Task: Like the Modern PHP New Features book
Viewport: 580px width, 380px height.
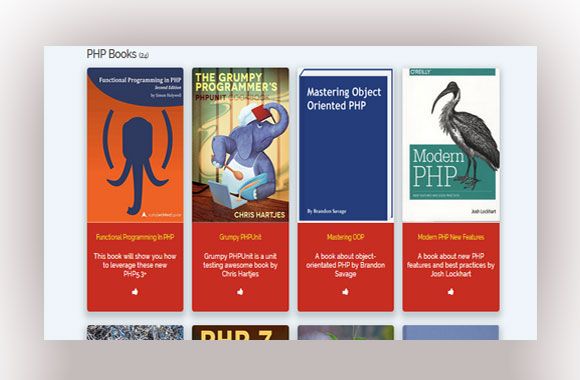Action: tap(451, 292)
